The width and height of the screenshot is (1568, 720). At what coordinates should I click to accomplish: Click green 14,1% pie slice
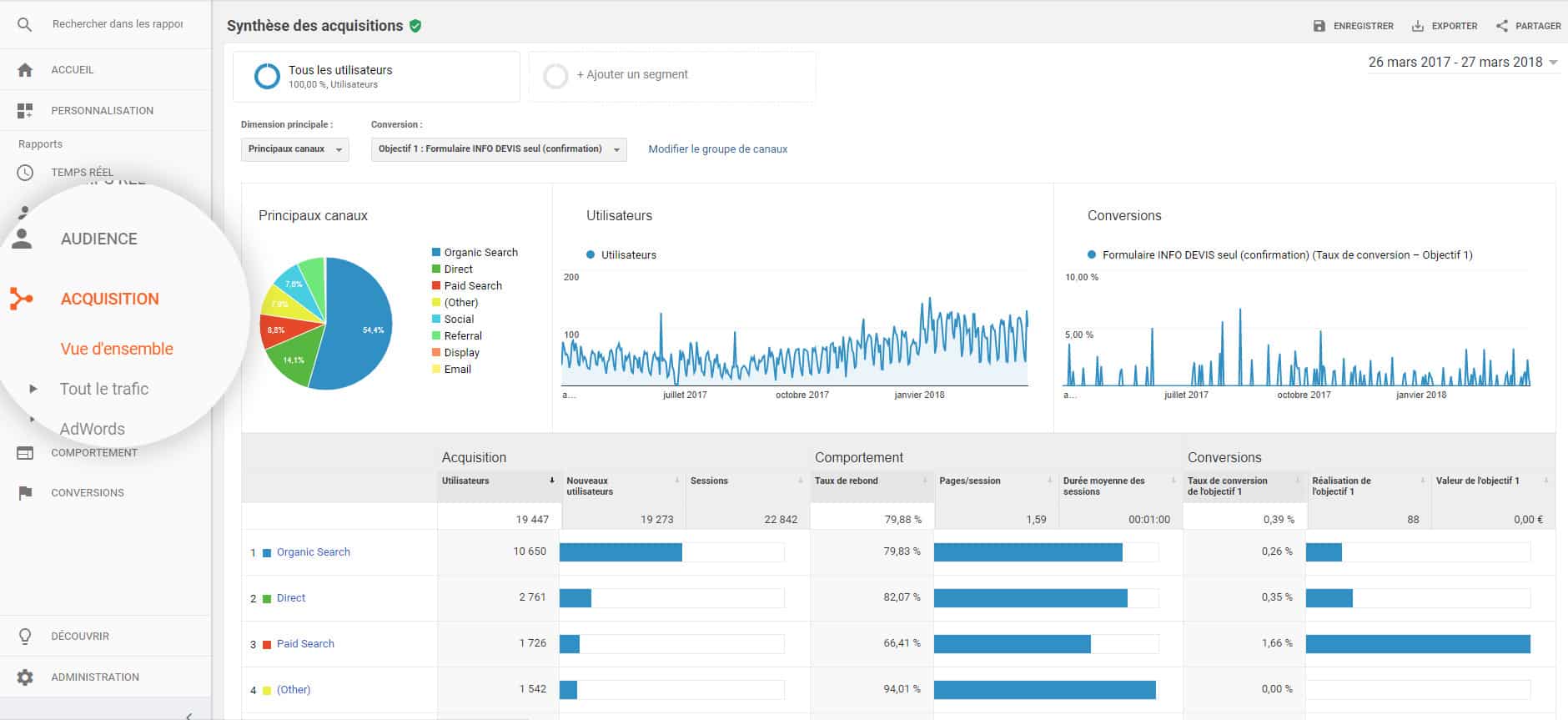(294, 357)
